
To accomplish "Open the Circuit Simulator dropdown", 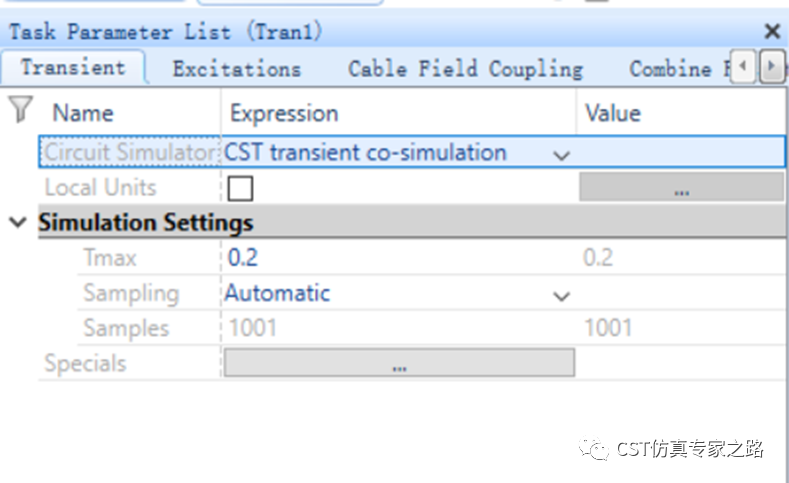I will (x=561, y=155).
